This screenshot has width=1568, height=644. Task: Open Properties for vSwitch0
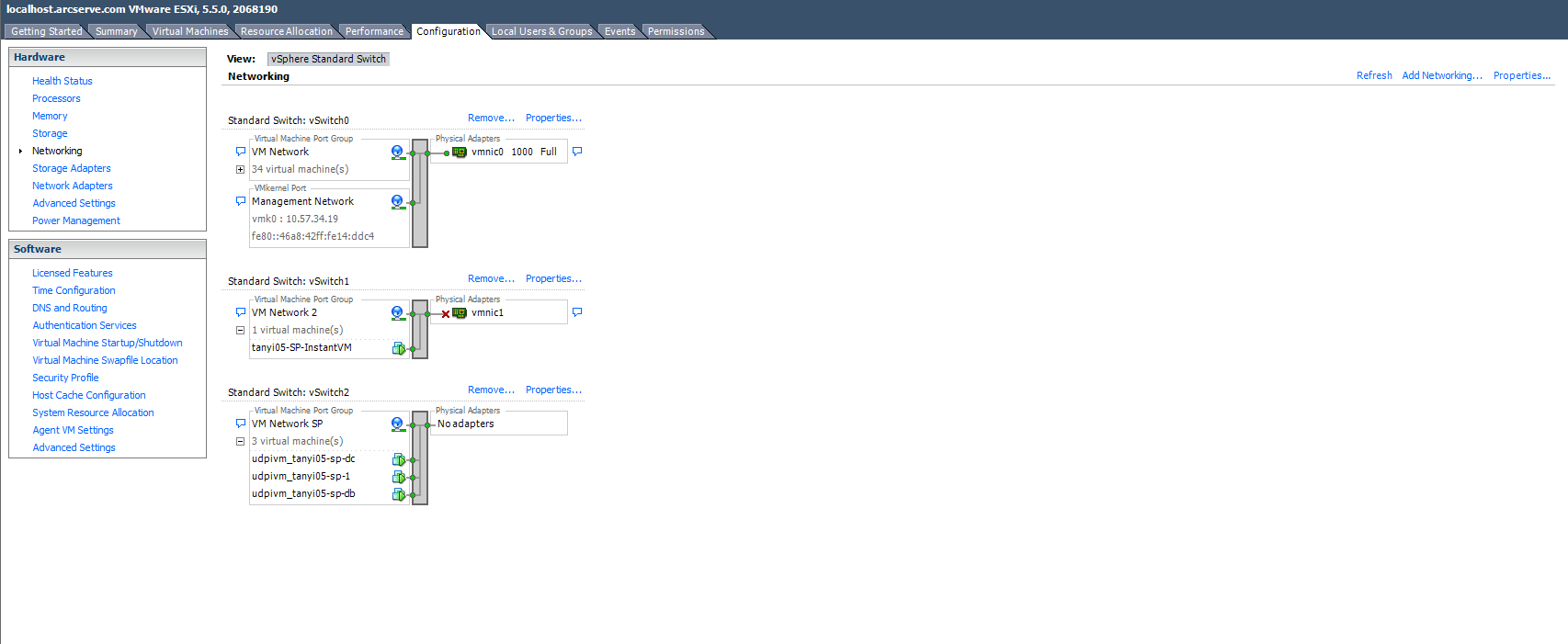pyautogui.click(x=553, y=118)
